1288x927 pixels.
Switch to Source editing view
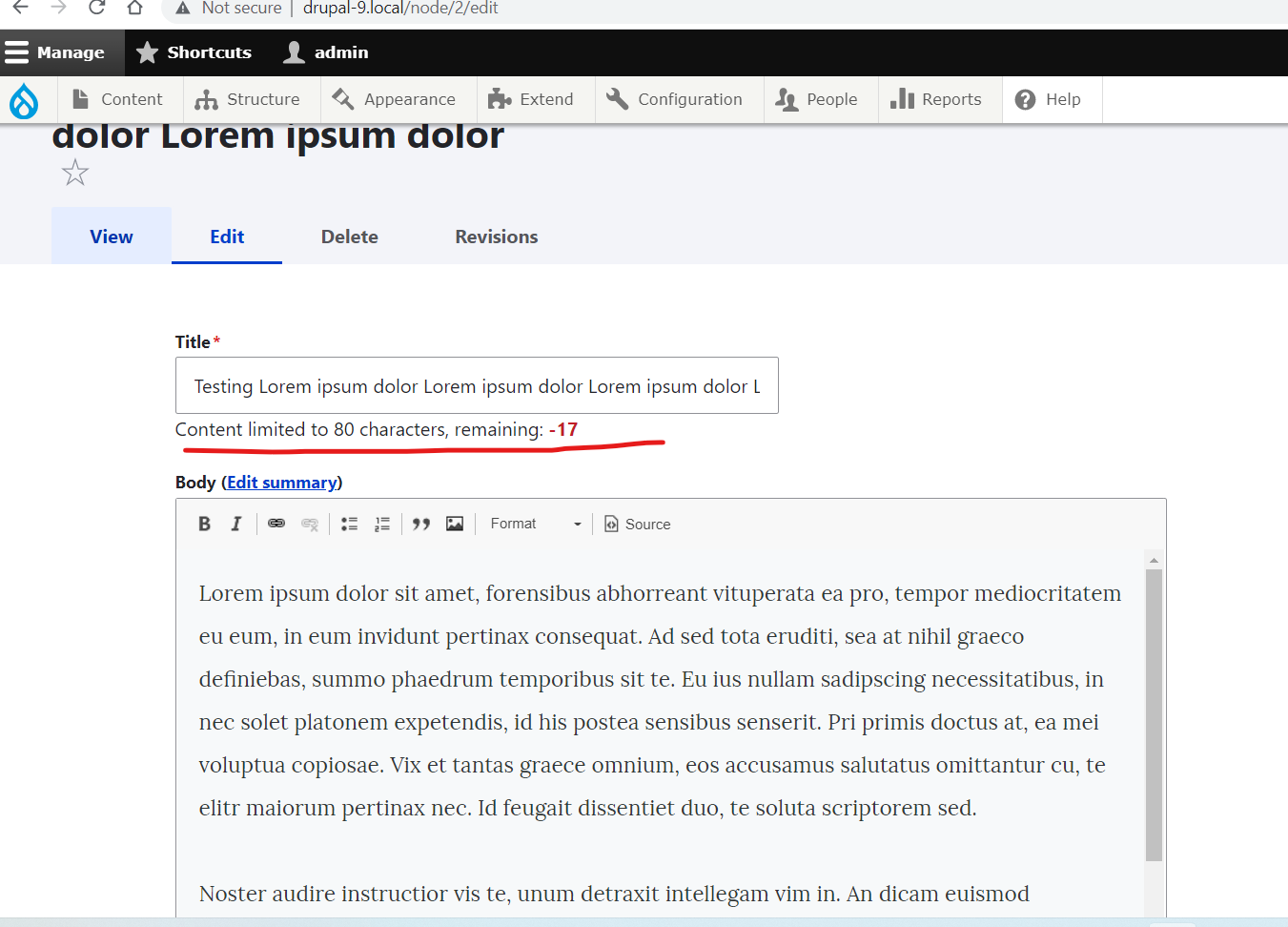[x=636, y=523]
